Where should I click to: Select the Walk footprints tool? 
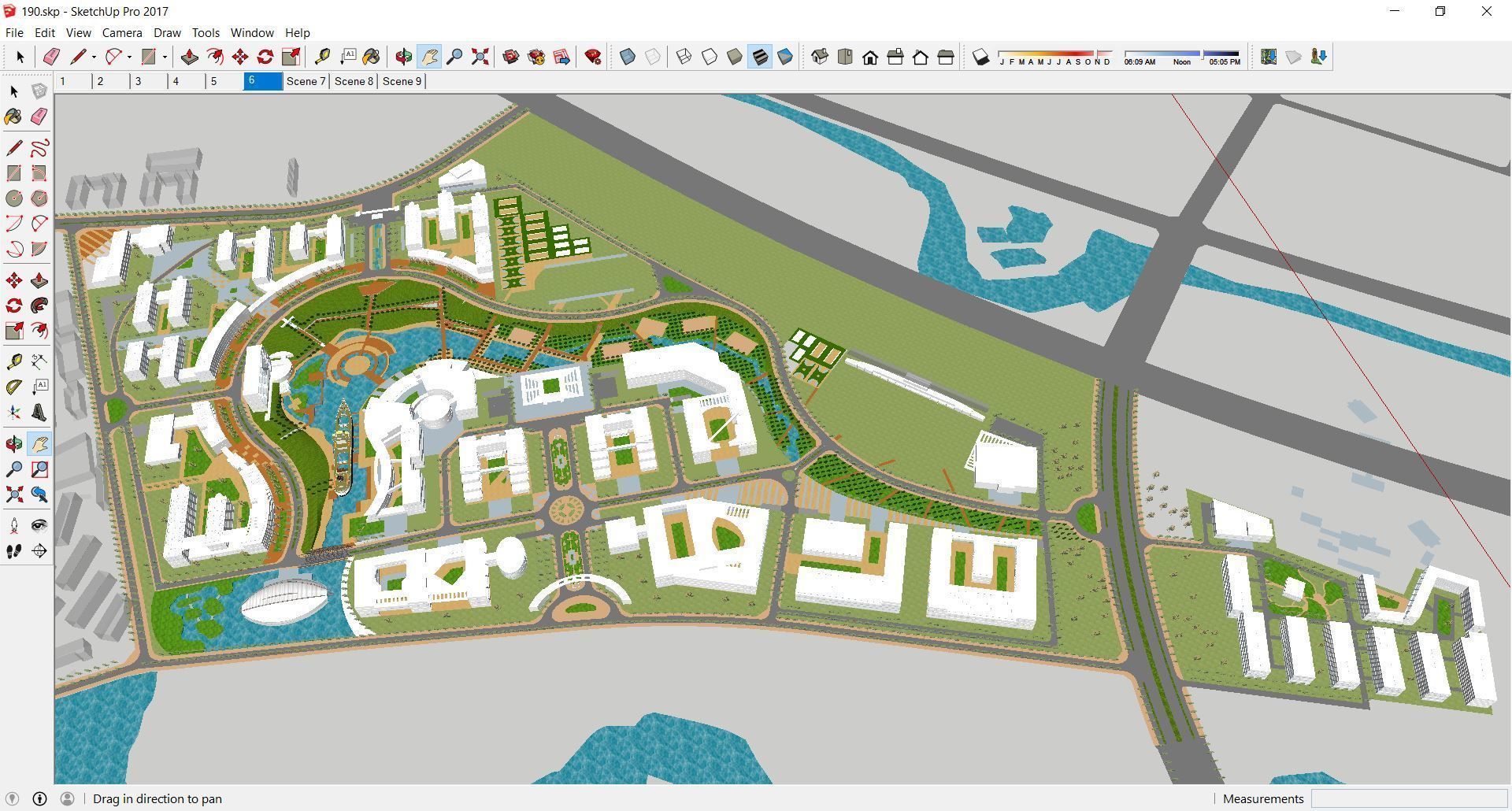pos(14,551)
